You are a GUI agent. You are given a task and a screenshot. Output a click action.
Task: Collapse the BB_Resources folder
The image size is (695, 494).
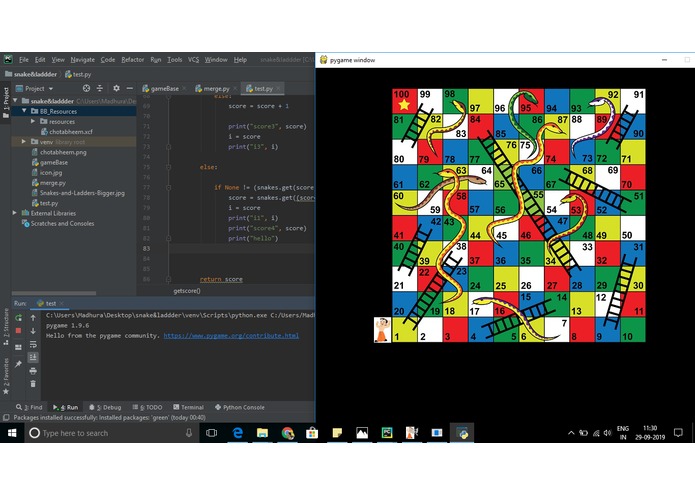(24, 111)
